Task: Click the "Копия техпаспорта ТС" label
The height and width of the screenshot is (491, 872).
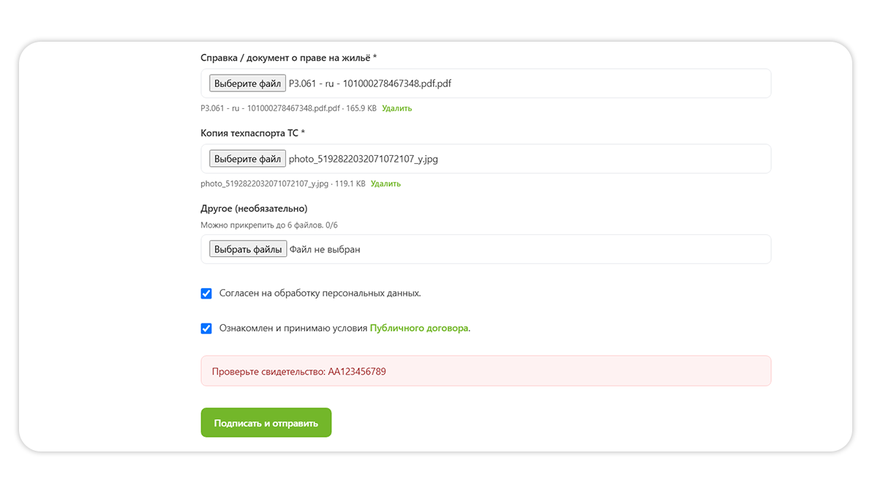Action: pyautogui.click(x=252, y=133)
